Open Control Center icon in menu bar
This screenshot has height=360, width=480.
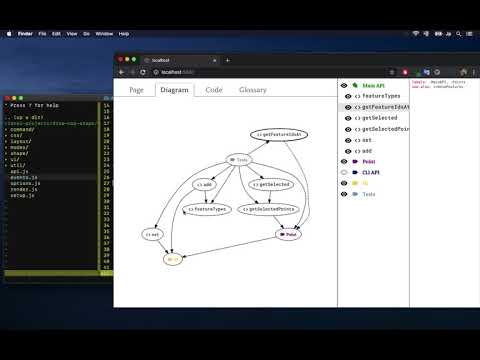(x=469, y=34)
